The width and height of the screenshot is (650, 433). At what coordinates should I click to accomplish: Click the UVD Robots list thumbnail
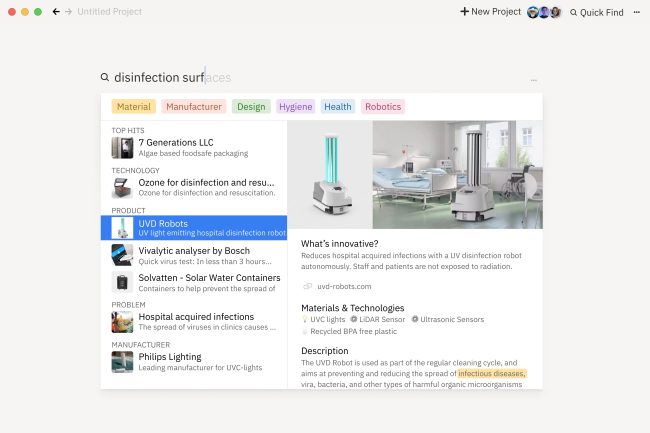tap(122, 228)
